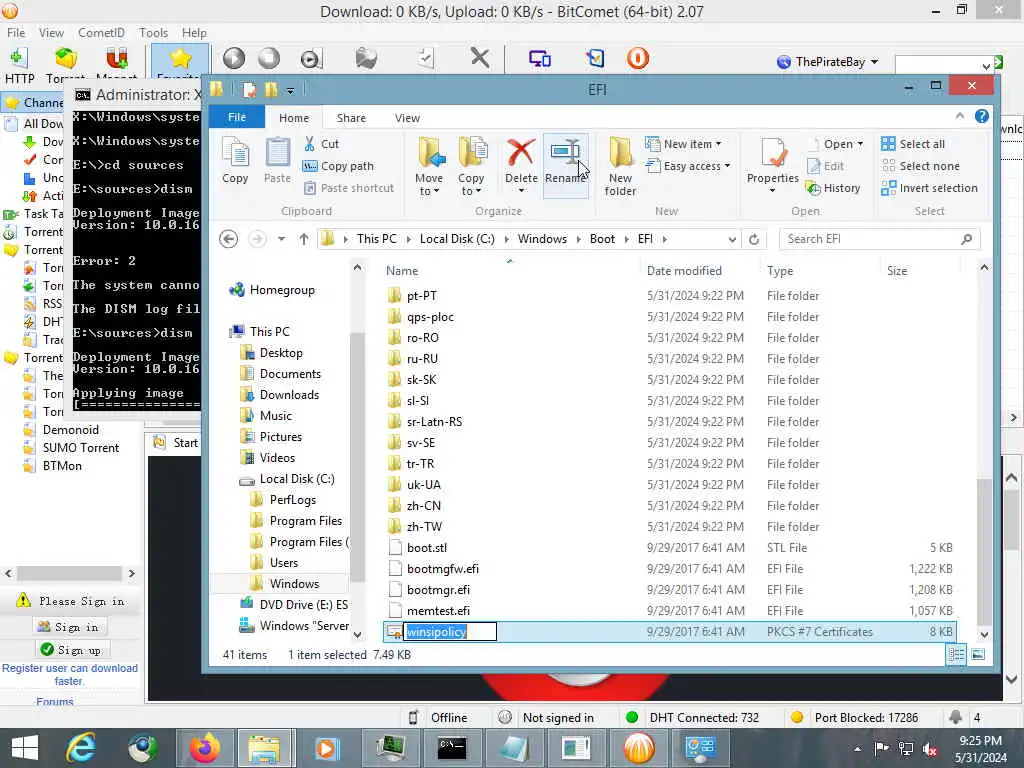The height and width of the screenshot is (768, 1024).
Task: Open ThePirateBay search engine dropdown
Action: 874,62
